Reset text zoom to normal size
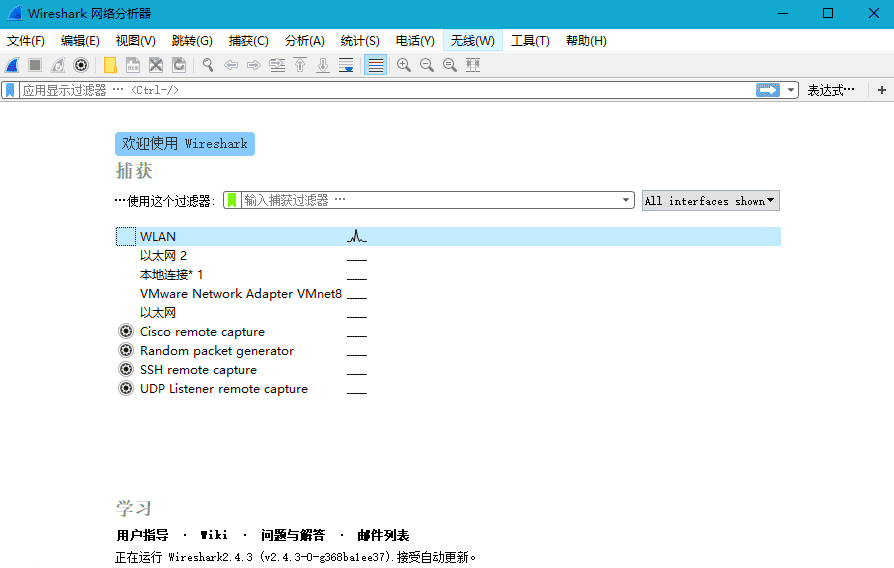This screenshot has height=568, width=894. tap(450, 65)
